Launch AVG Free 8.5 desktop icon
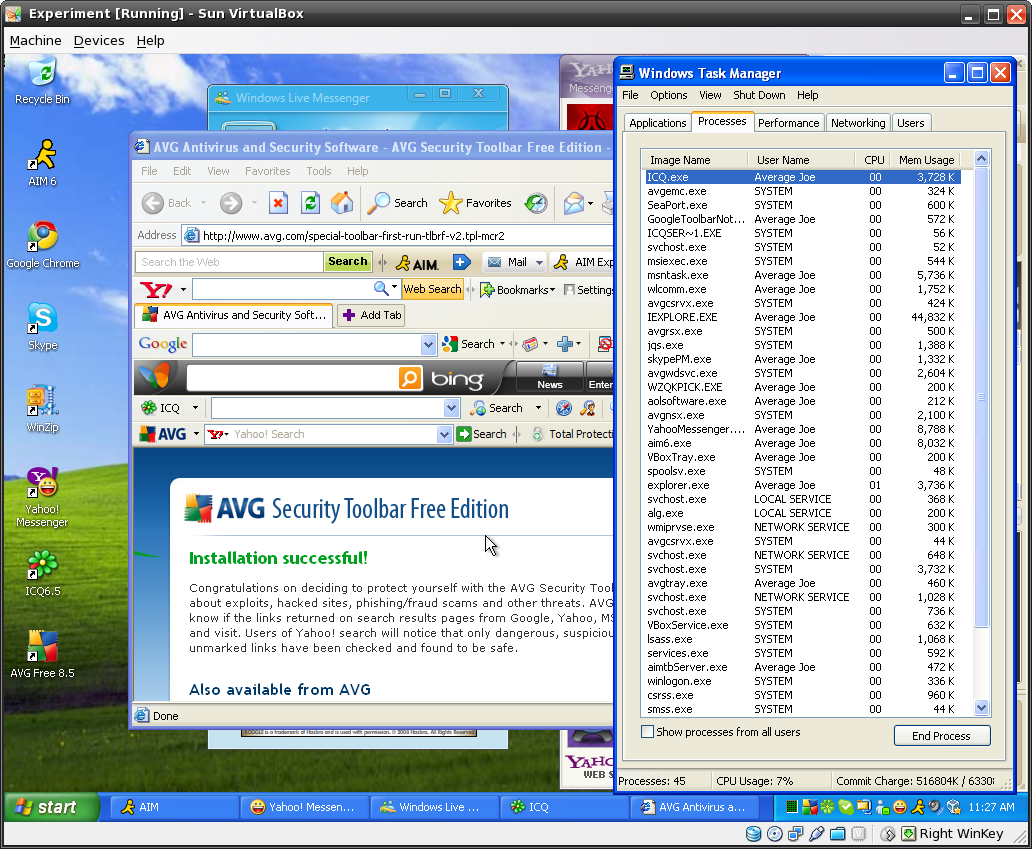The image size is (1032, 849). click(42, 655)
